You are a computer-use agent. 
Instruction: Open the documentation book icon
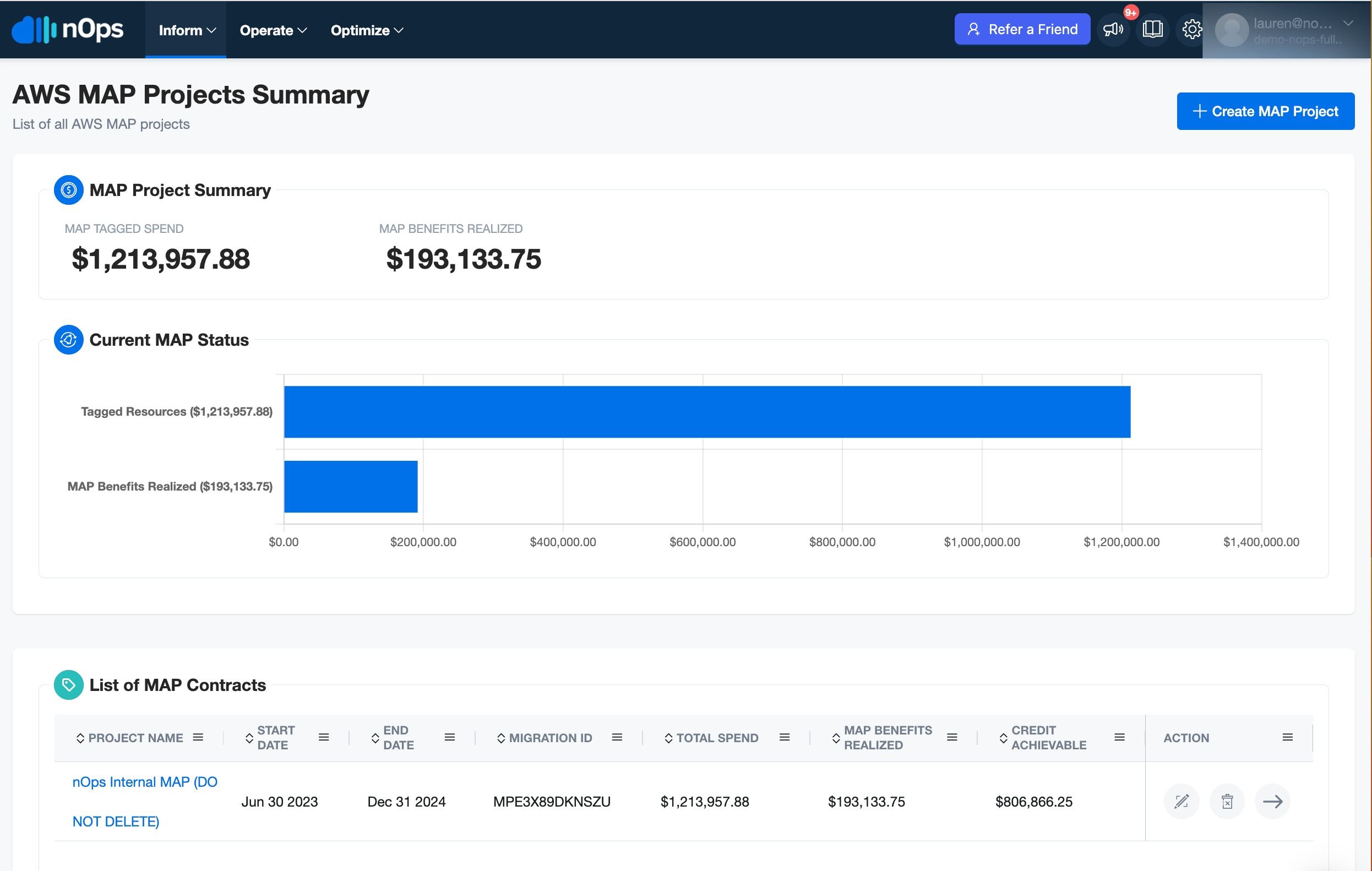pyautogui.click(x=1152, y=29)
